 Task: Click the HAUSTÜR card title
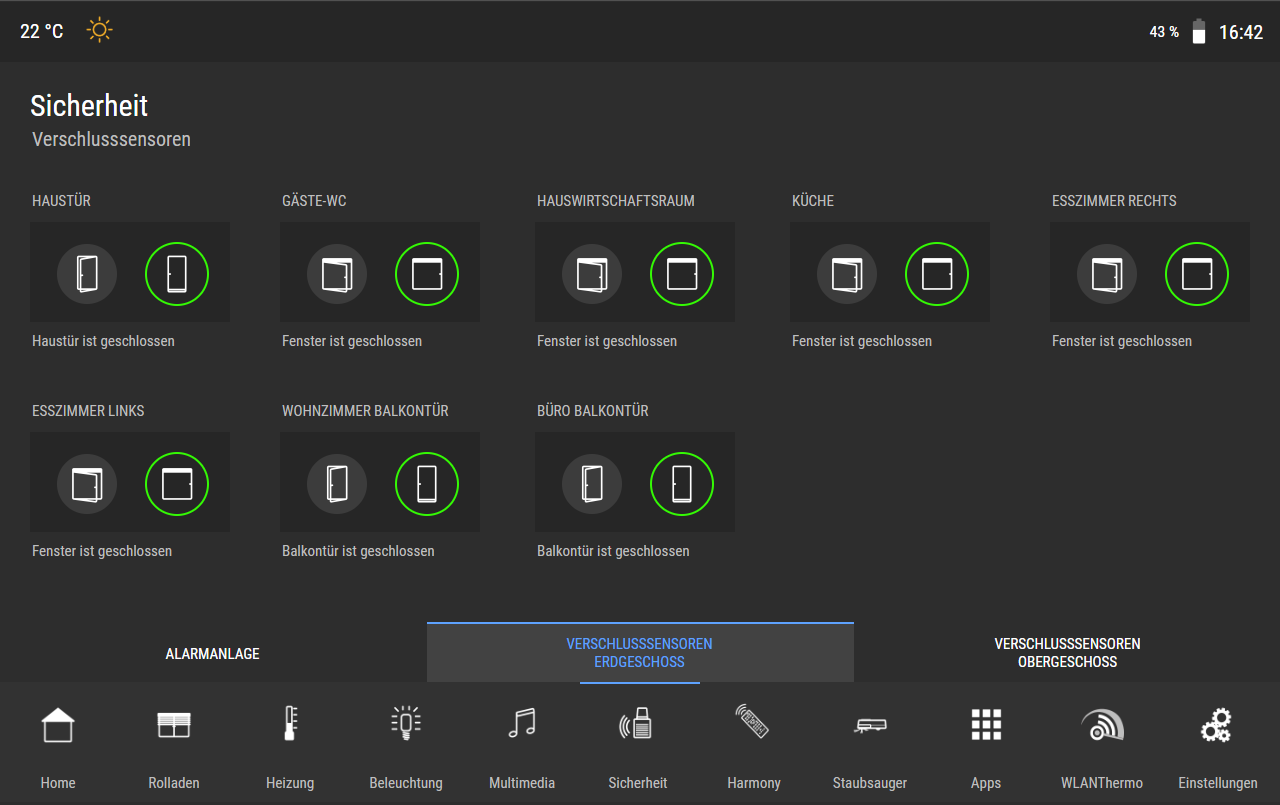(x=61, y=201)
